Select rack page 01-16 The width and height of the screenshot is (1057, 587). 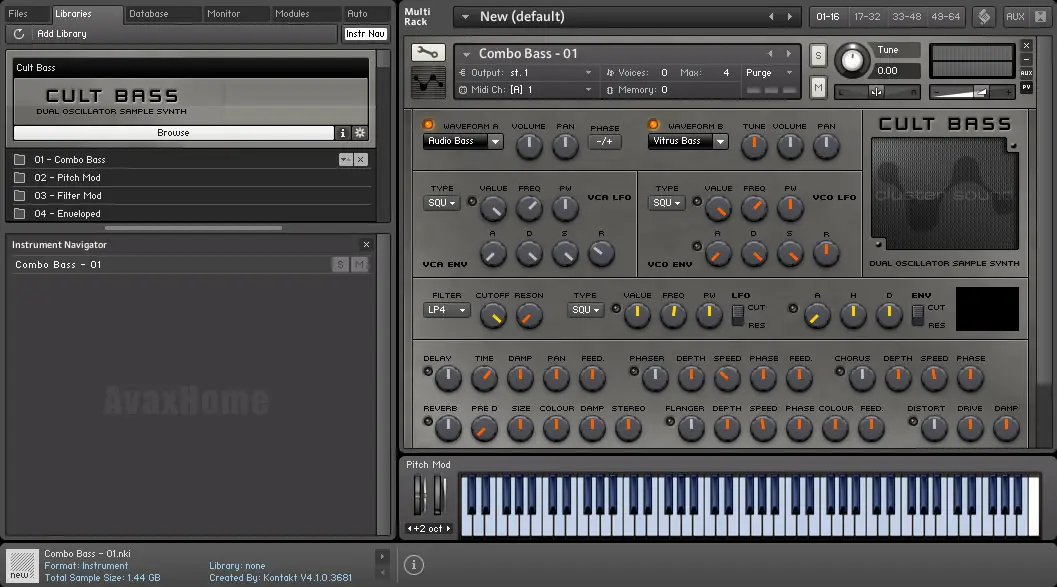click(828, 16)
